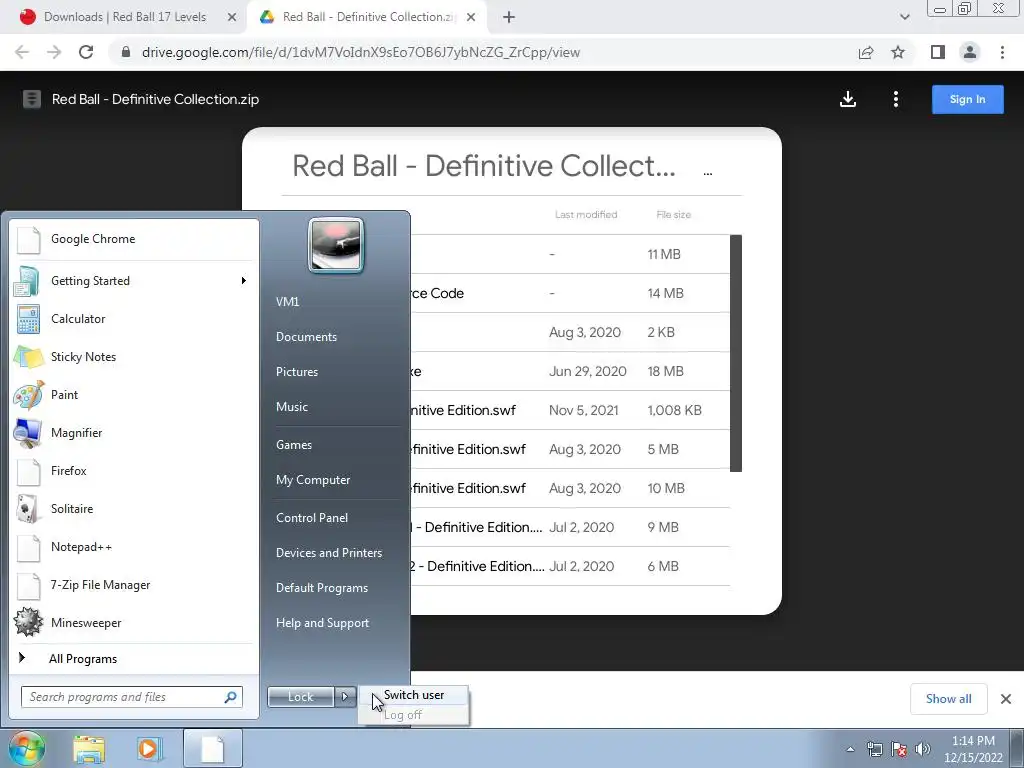
Task: Open the Action Center flag icon
Action: 899,749
